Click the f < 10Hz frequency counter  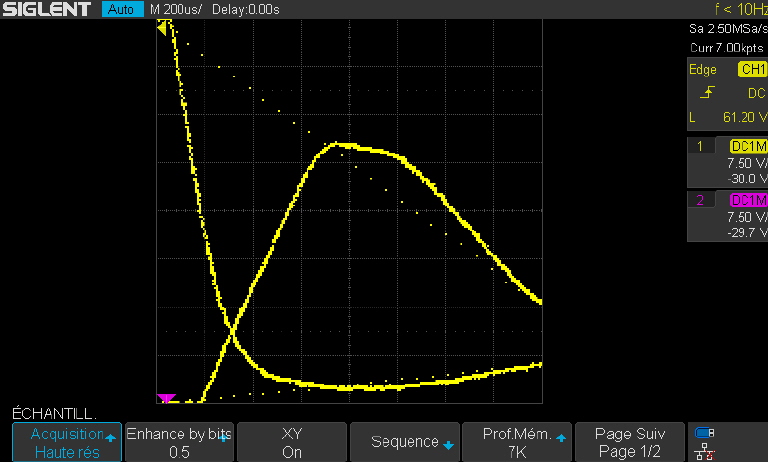[x=741, y=9]
